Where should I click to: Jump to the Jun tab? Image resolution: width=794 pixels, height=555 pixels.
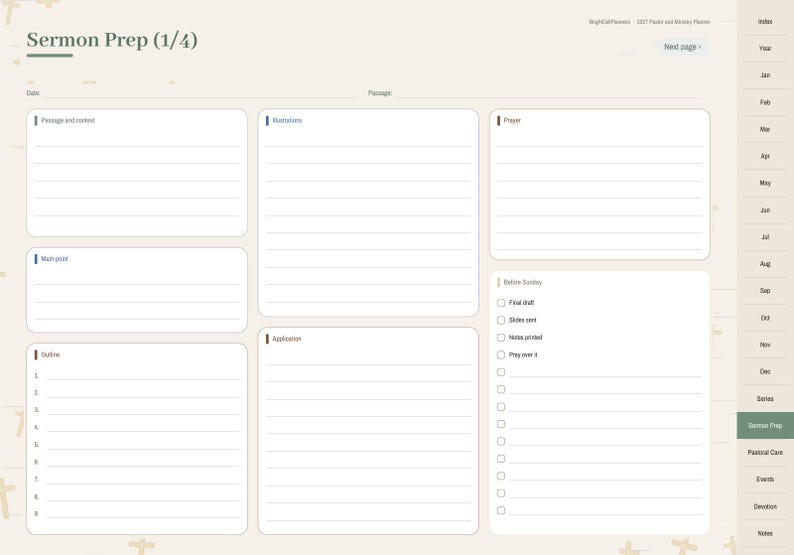pyautogui.click(x=765, y=210)
